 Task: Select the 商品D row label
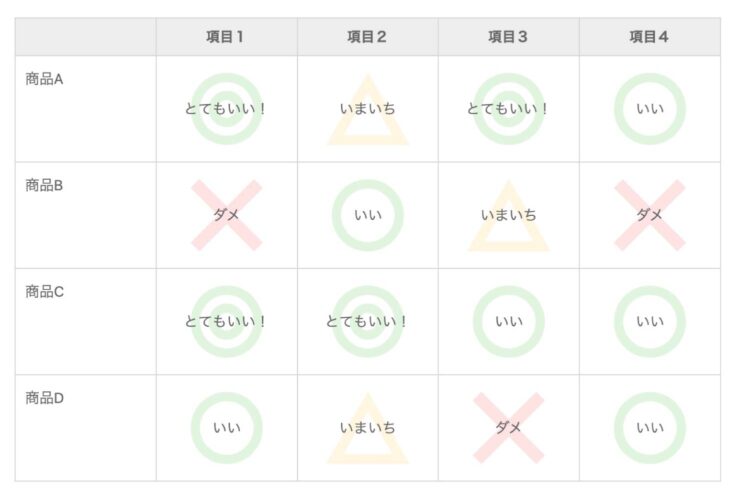pos(44,398)
